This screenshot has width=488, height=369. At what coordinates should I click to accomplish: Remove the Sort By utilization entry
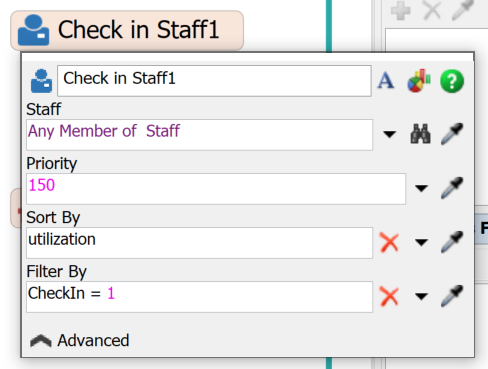click(x=389, y=242)
